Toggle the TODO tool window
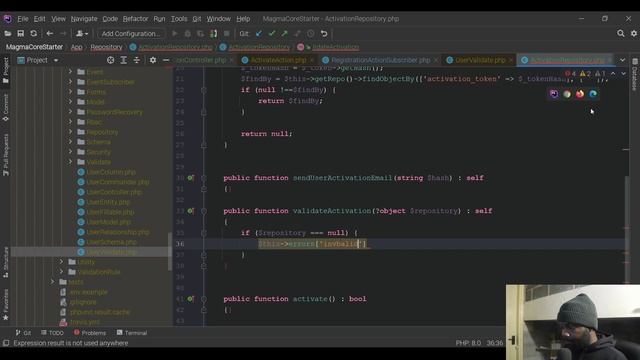640x360 pixels. (52, 333)
